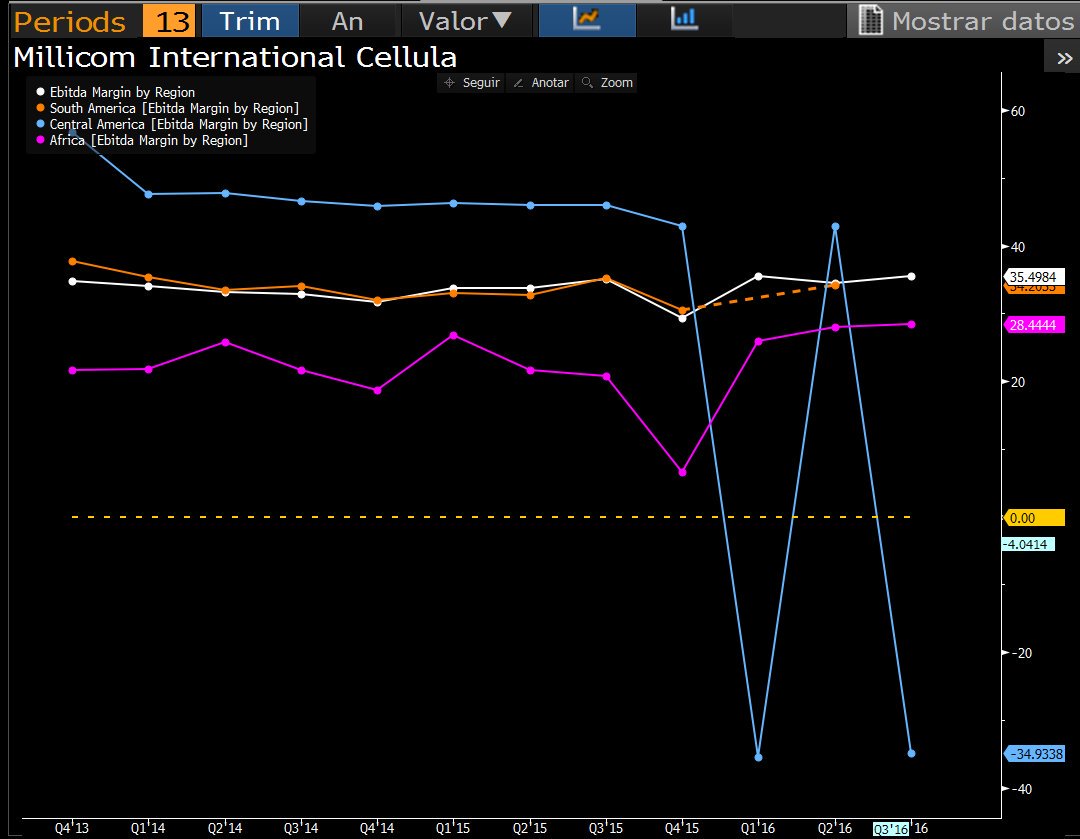
Task: Click the Q4'14 x-axis label
Action: coord(377,828)
